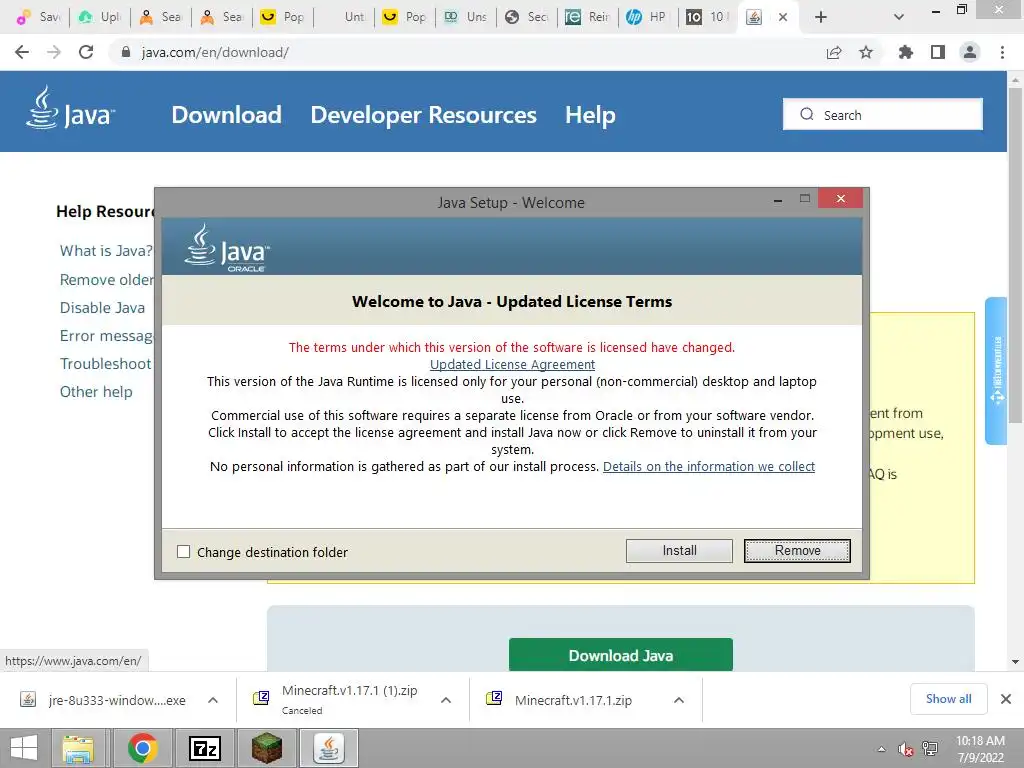Open Chrome three-dot menu

pyautogui.click(x=1002, y=52)
